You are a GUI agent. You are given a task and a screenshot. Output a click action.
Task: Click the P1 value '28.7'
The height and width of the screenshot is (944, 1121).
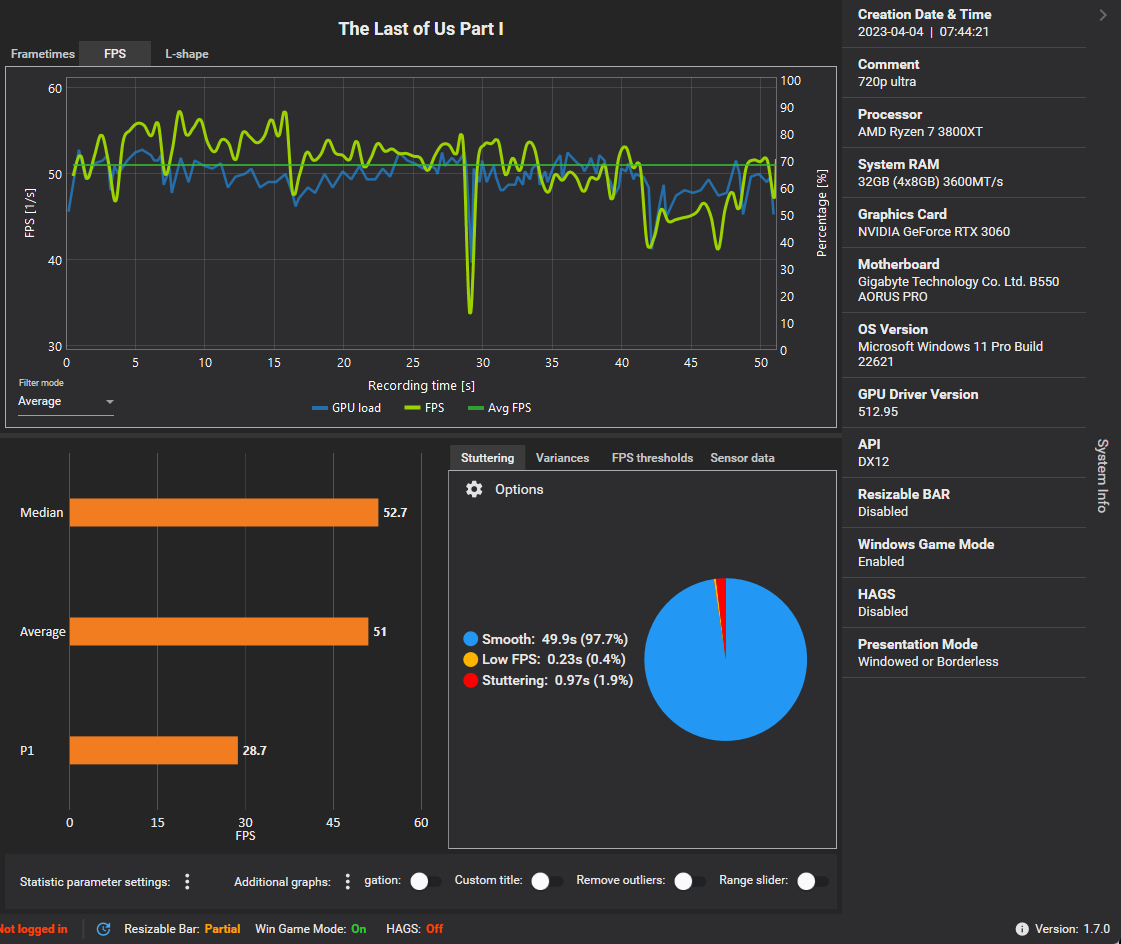tap(255, 750)
